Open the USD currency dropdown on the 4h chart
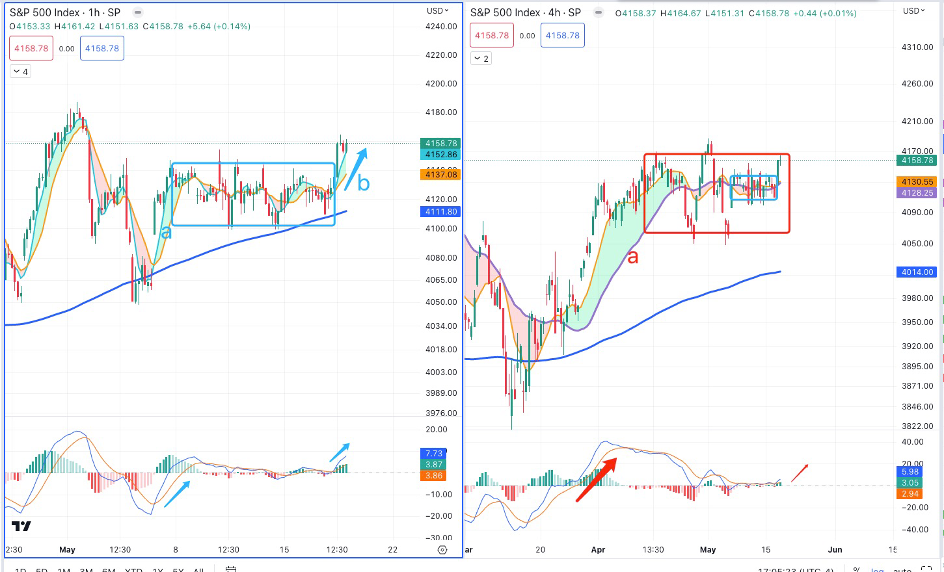Image resolution: width=944 pixels, height=572 pixels. tap(914, 11)
